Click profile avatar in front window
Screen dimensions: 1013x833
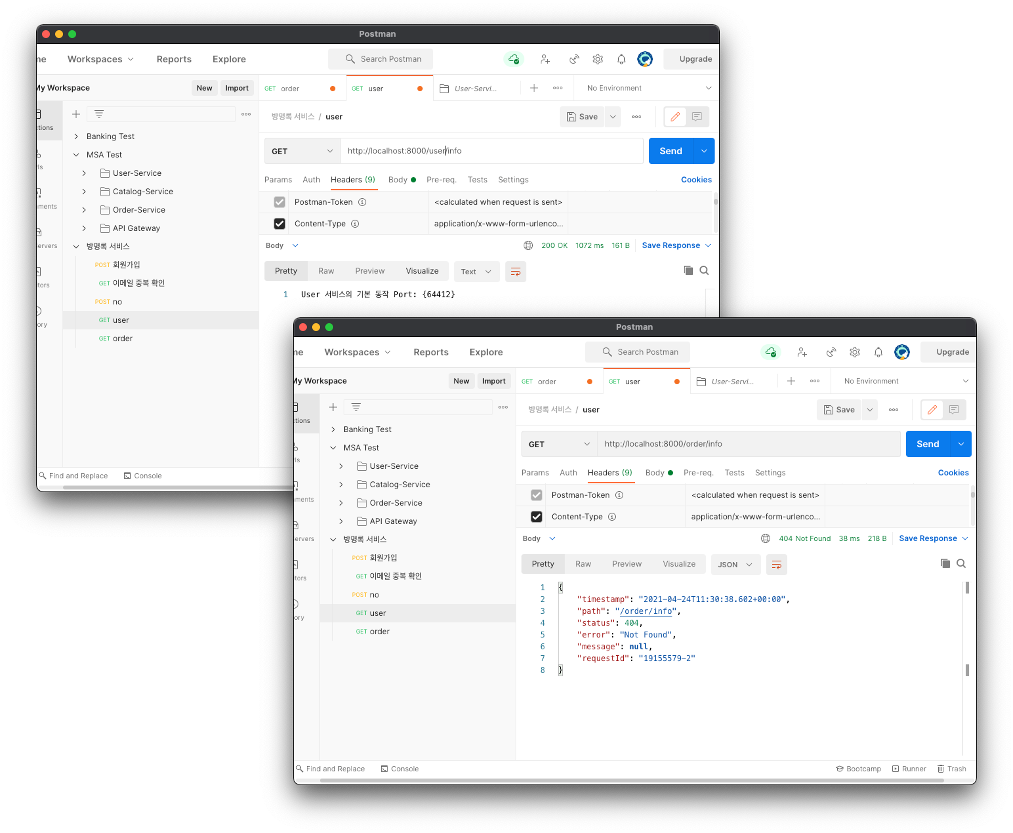click(x=902, y=352)
